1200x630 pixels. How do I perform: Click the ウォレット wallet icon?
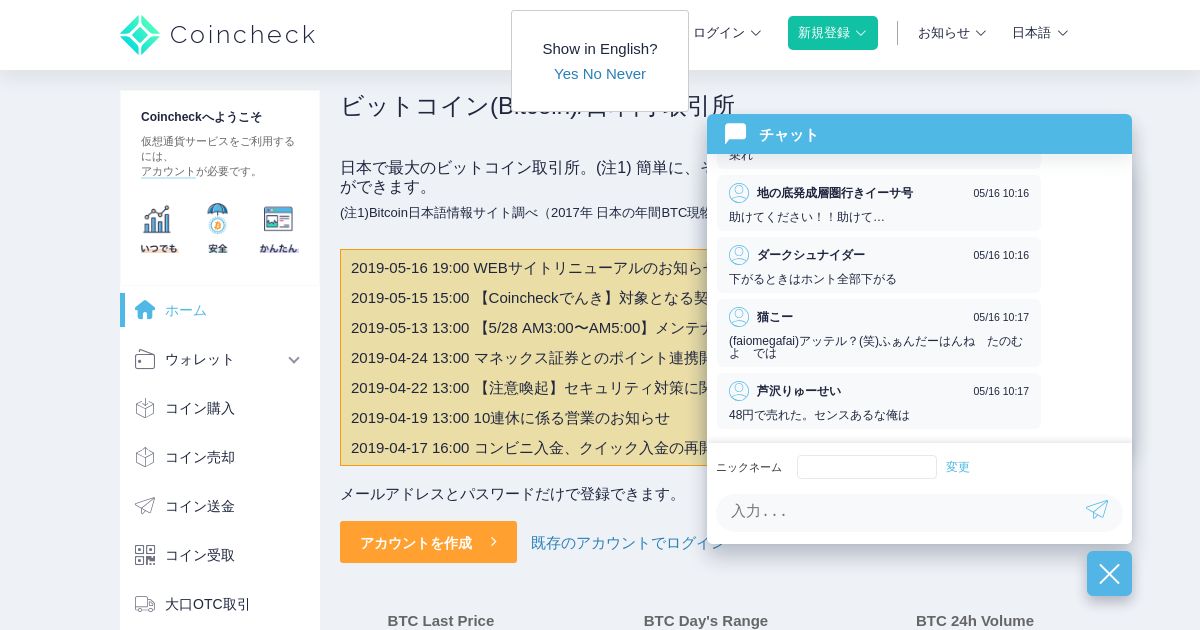tap(145, 359)
